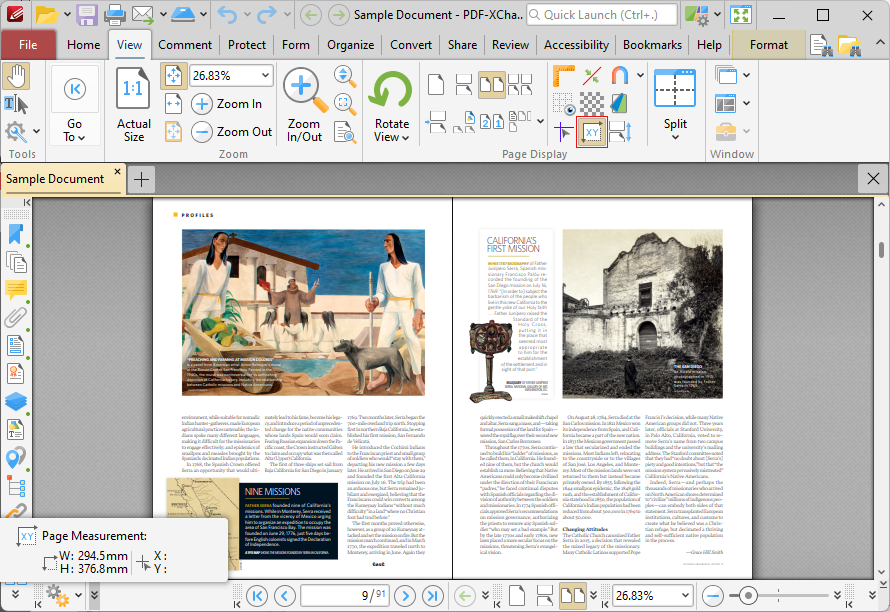Image resolution: width=890 pixels, height=612 pixels.
Task: Toggle Single Page layout in ribbon
Action: point(436,85)
